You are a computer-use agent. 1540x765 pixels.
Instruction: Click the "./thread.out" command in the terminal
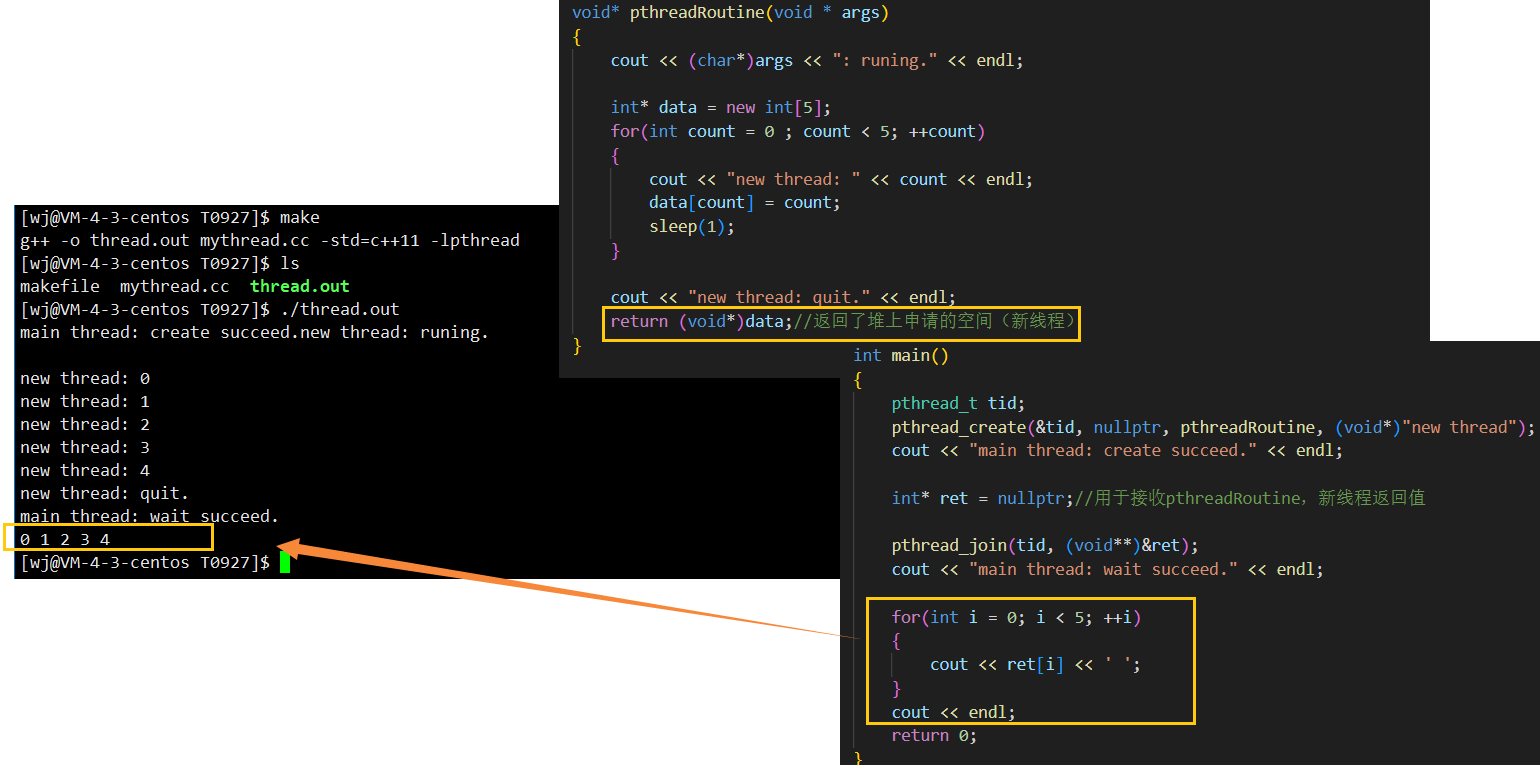click(x=340, y=310)
